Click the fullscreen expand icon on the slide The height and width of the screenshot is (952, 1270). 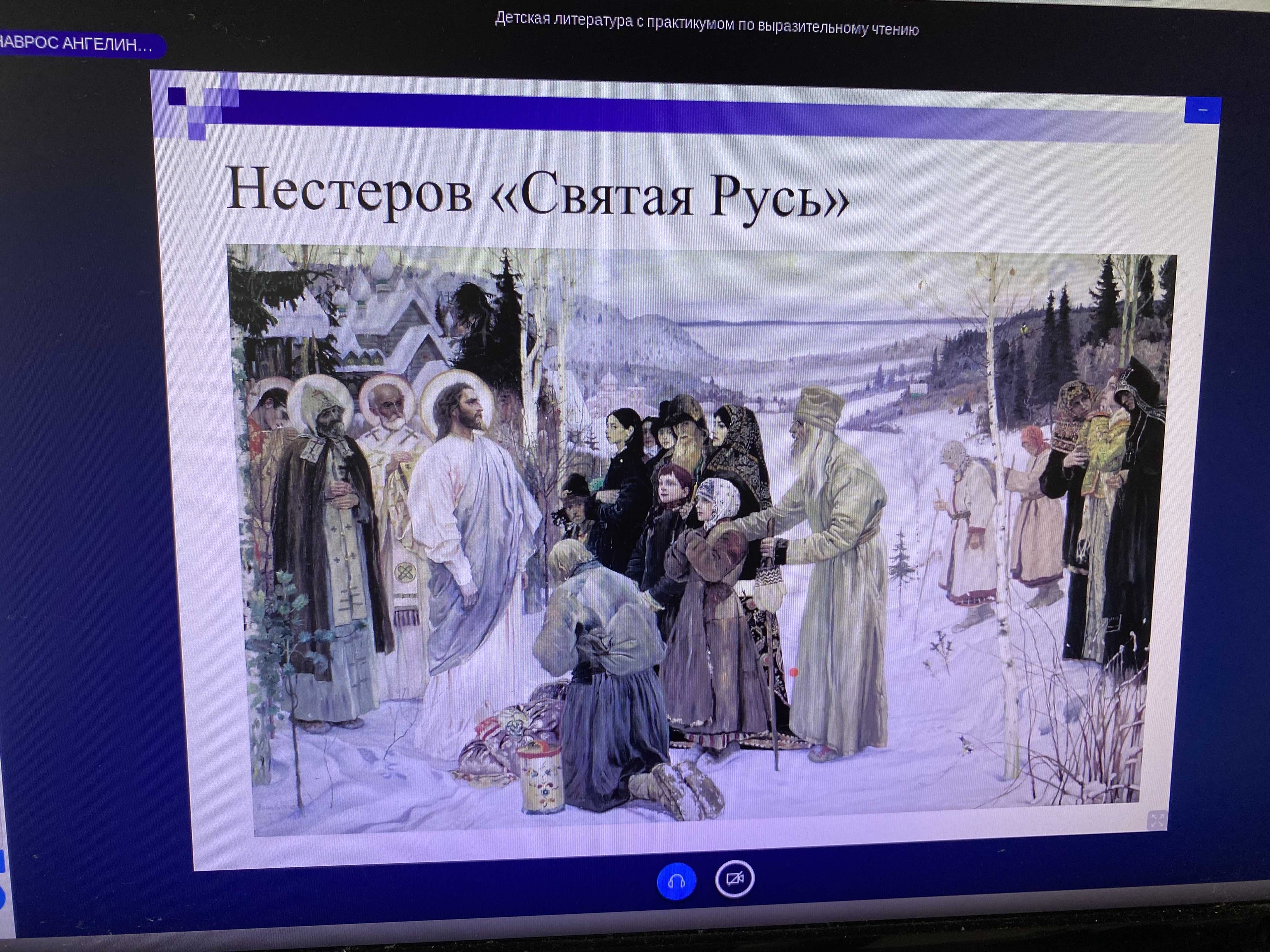1157,821
